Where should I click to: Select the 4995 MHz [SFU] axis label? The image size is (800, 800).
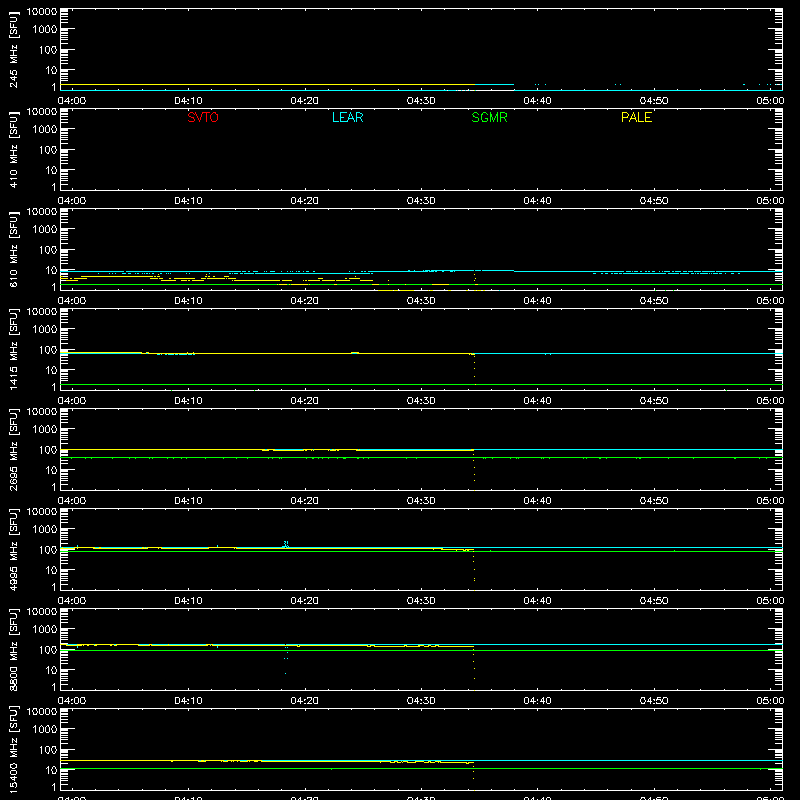coord(14,549)
